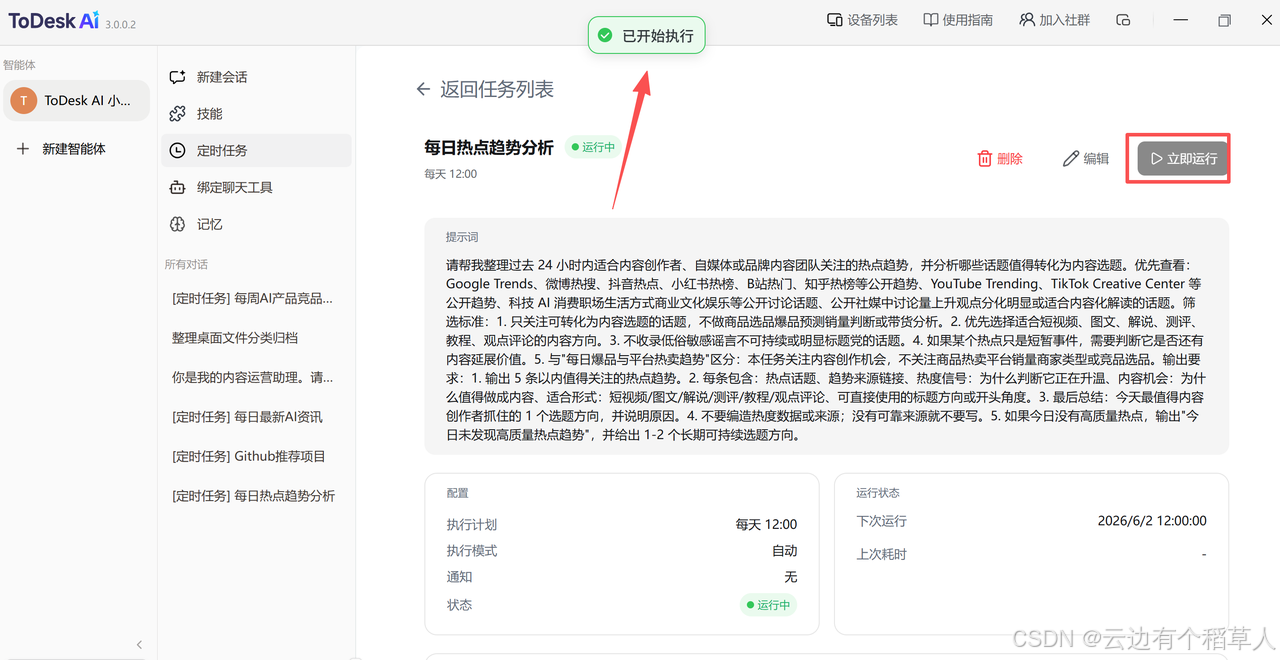Click 执行模式 value 自动

click(785, 551)
